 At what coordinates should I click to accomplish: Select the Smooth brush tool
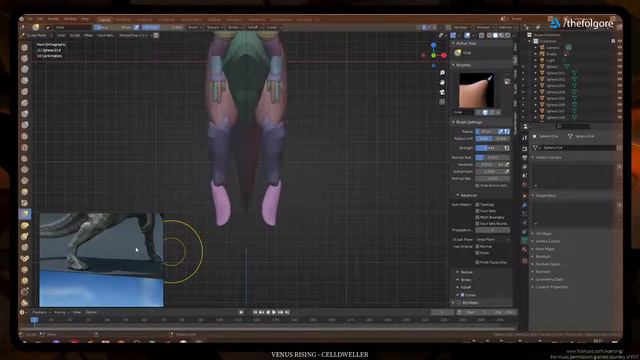click(x=24, y=147)
